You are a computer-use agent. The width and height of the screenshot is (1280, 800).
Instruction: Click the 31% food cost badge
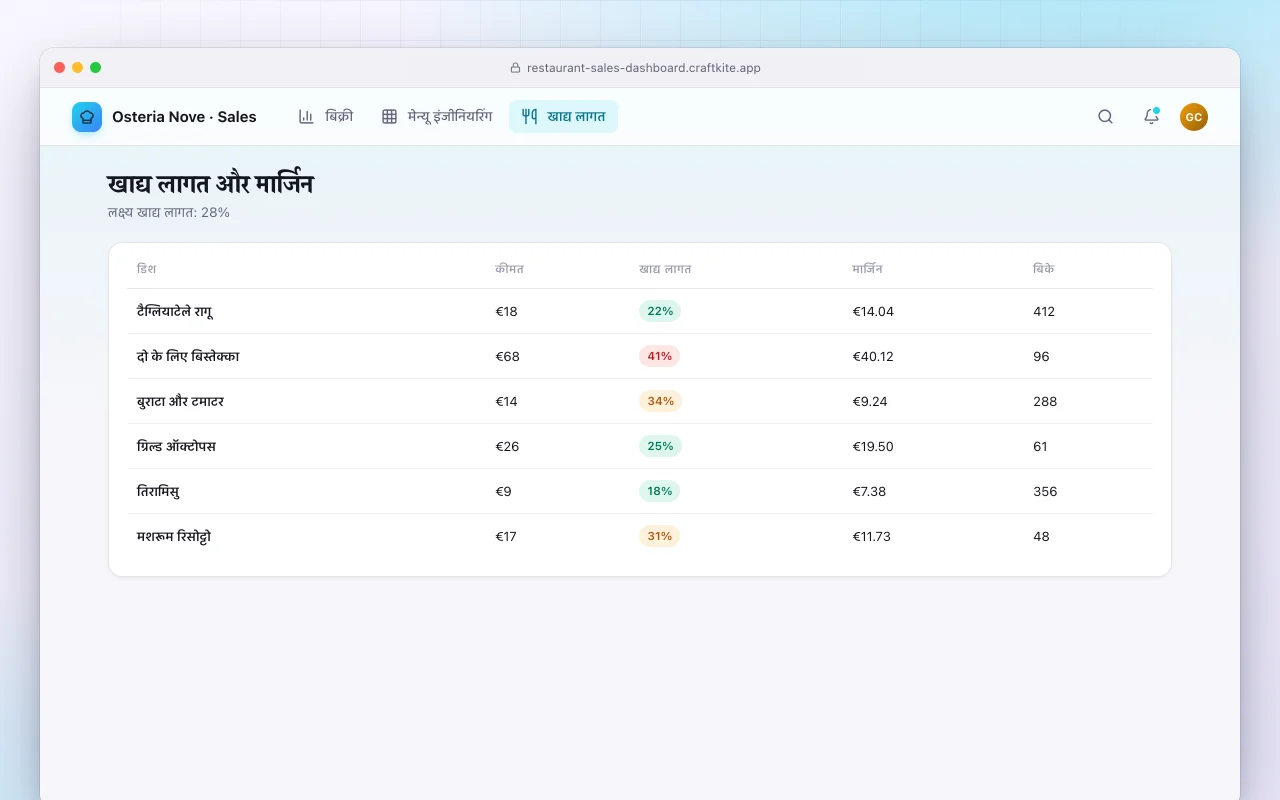pyautogui.click(x=659, y=536)
